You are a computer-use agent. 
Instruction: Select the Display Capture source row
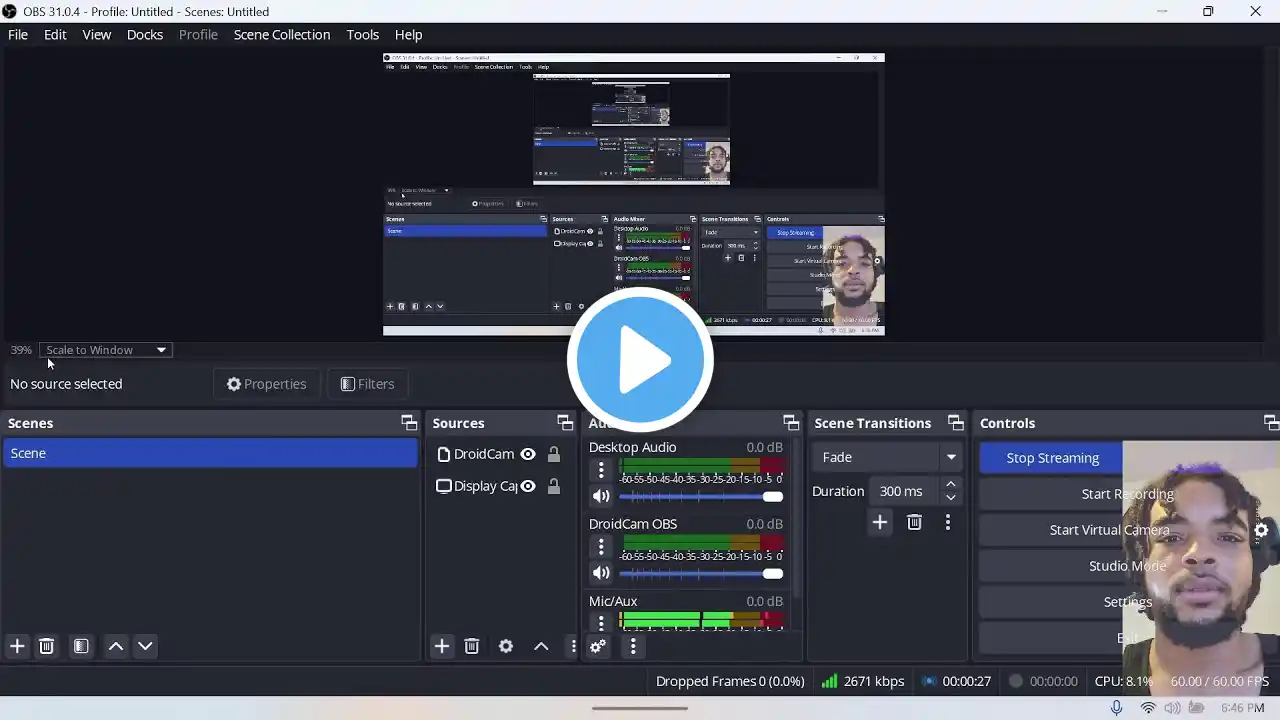pos(500,486)
